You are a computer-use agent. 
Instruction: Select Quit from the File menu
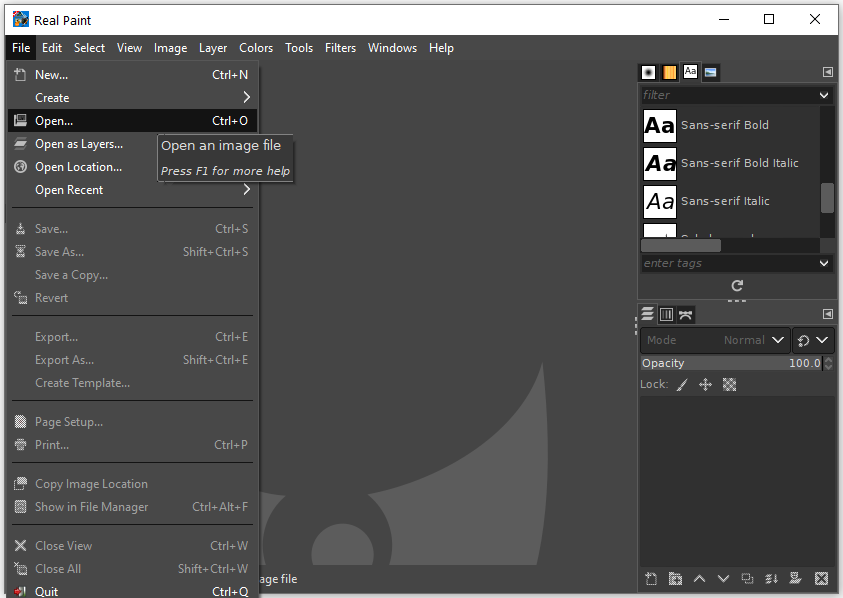pos(132,590)
